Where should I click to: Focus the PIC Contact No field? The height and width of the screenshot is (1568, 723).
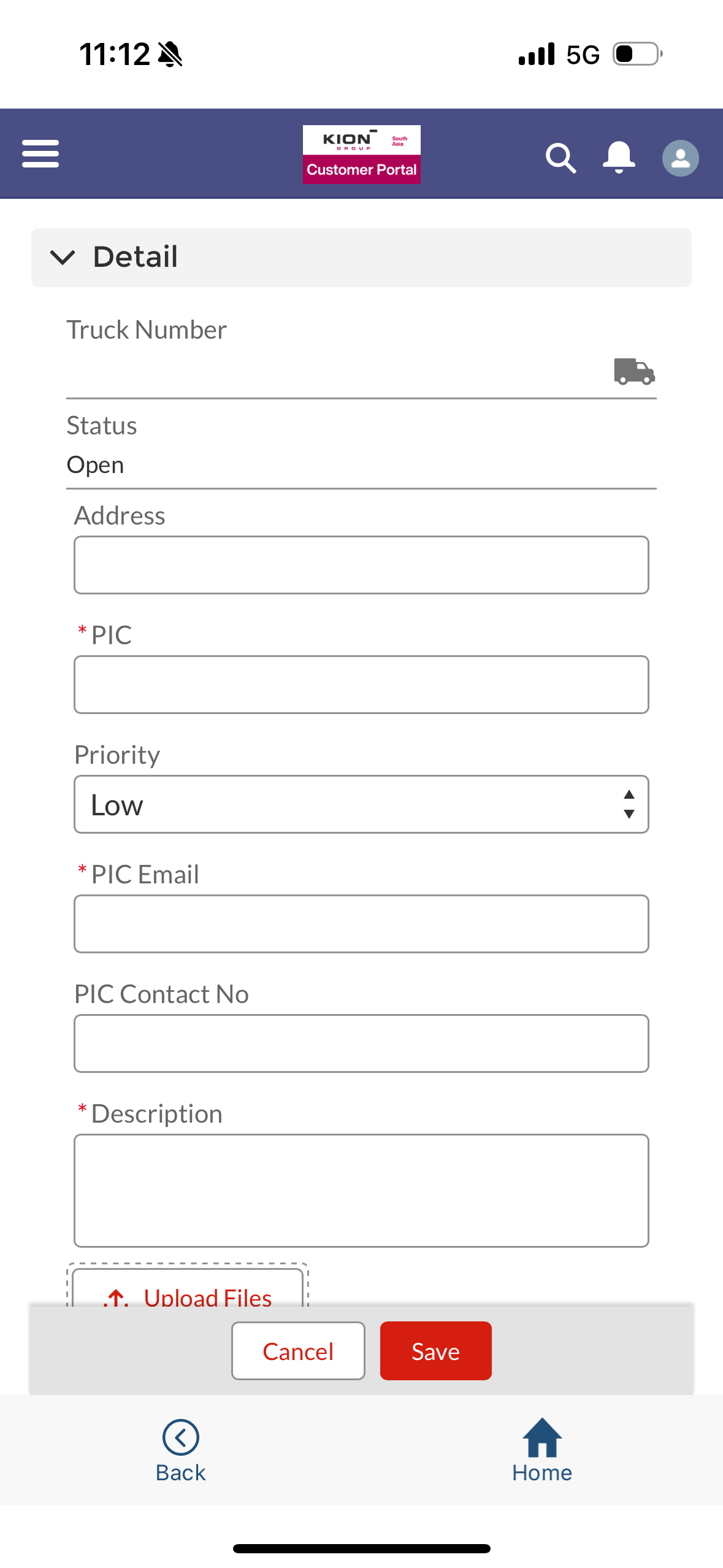pyautogui.click(x=361, y=1043)
